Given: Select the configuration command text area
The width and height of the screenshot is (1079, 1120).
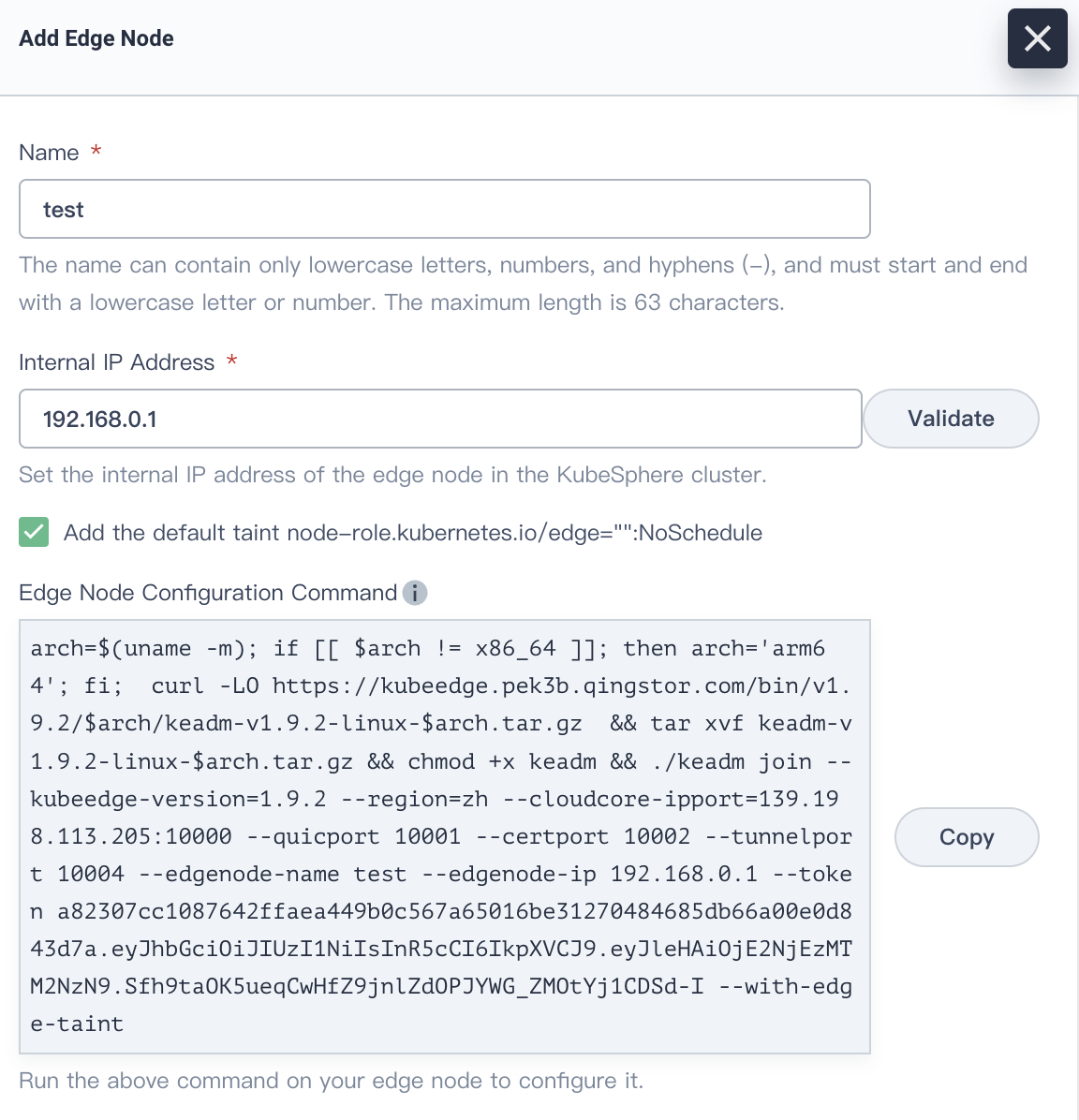Looking at the screenshot, I should tap(444, 835).
